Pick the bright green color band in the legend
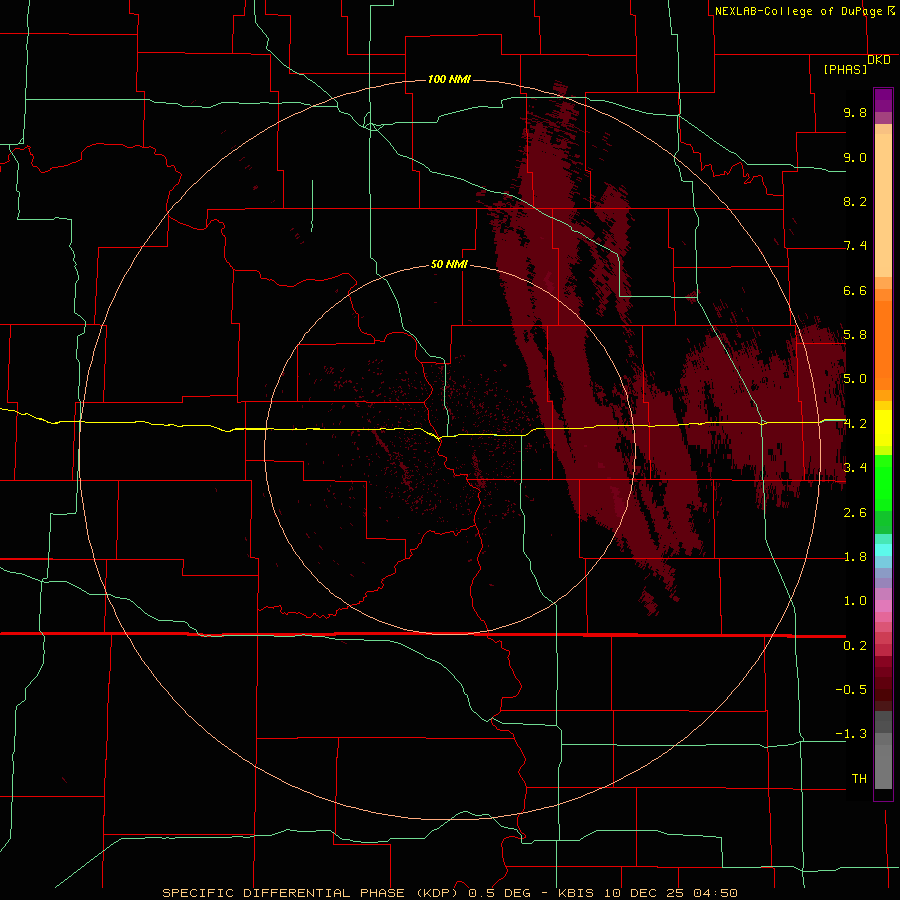 coord(883,482)
